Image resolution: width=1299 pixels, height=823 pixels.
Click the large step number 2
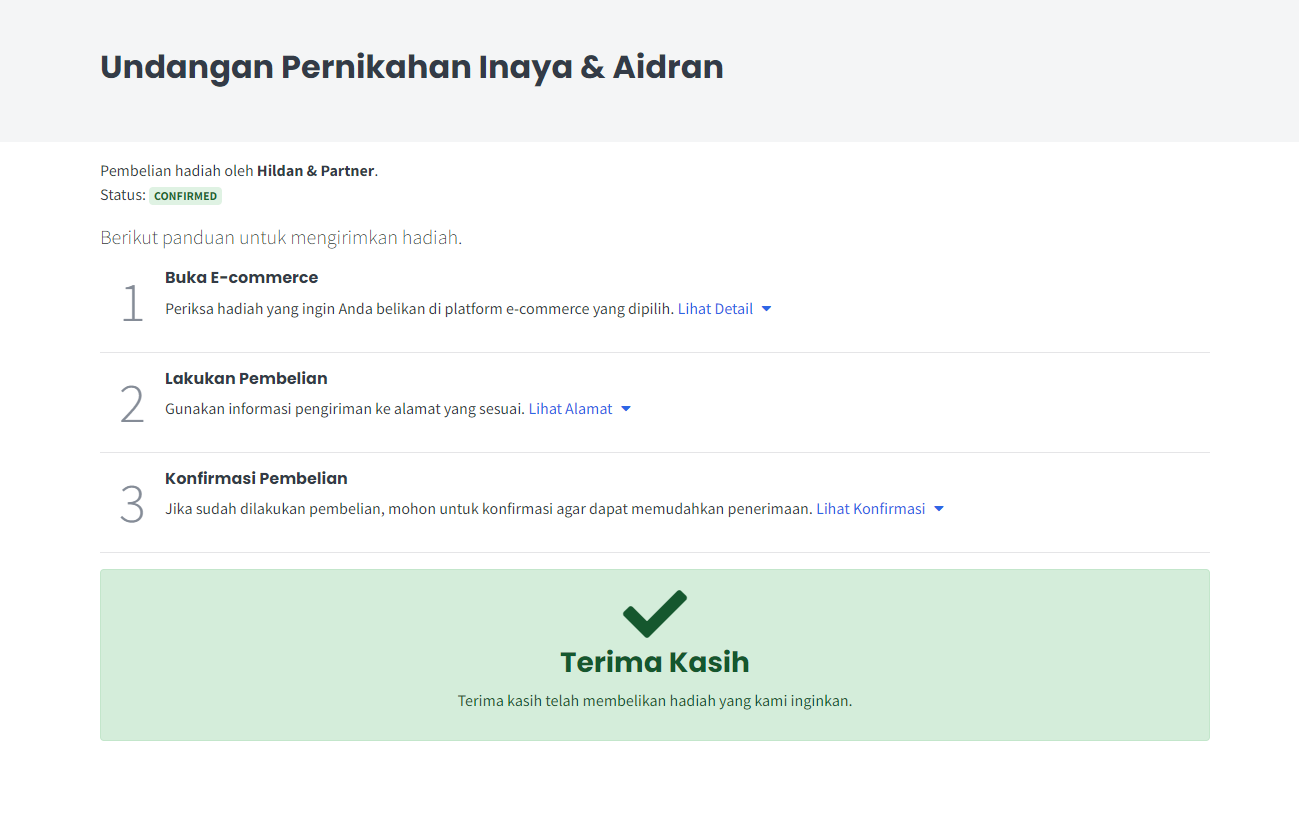[132, 403]
